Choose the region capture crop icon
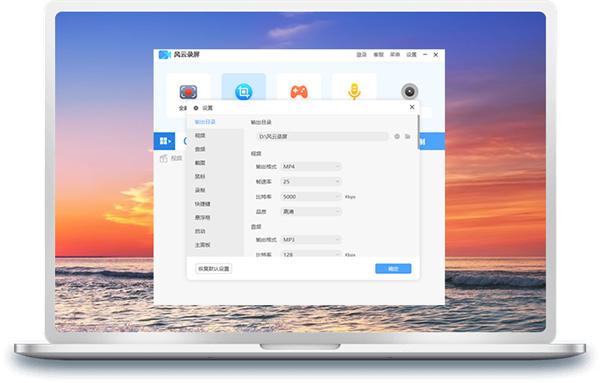 [243, 92]
